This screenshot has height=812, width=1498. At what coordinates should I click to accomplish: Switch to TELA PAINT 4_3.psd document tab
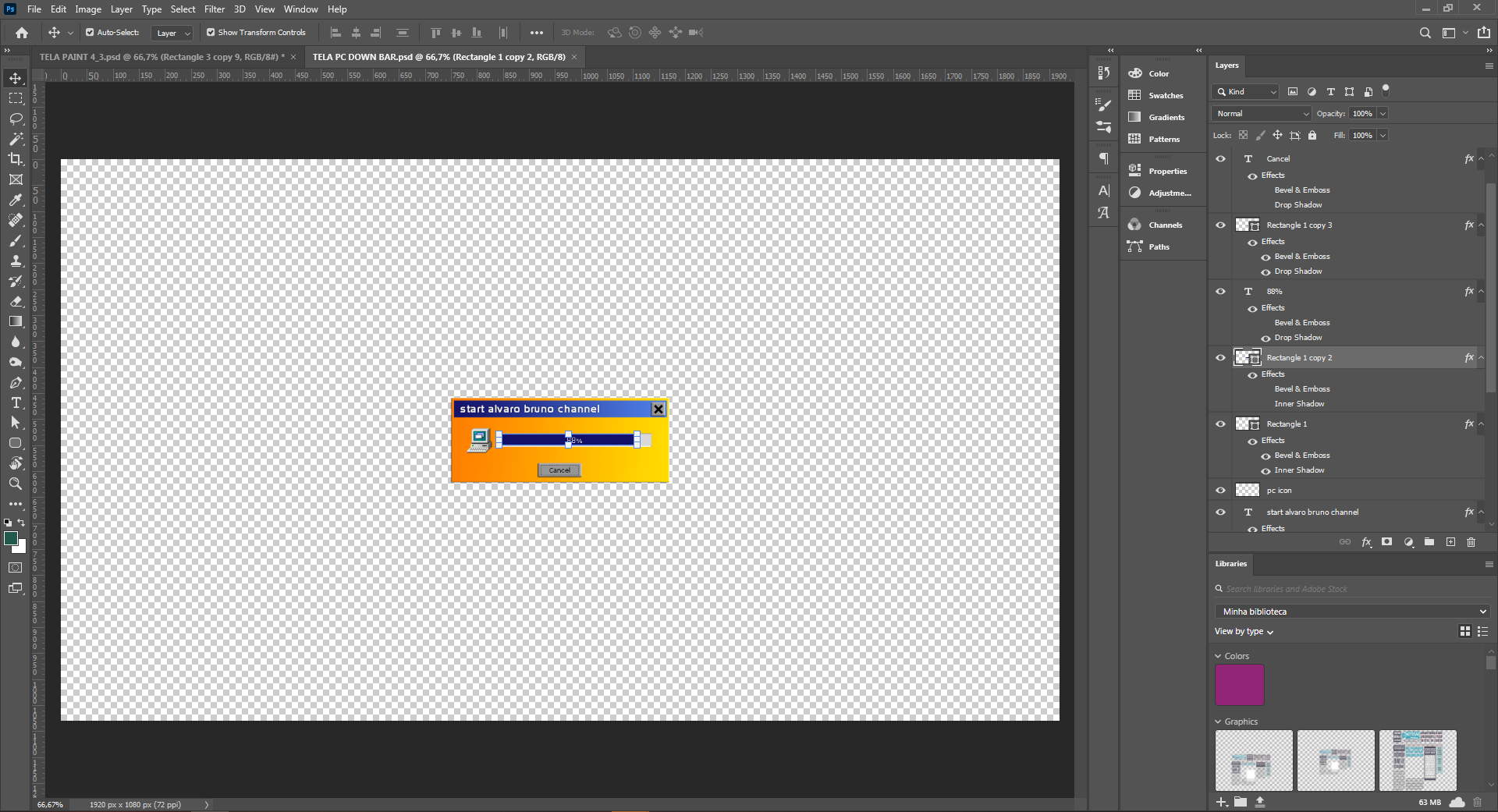pos(162,57)
